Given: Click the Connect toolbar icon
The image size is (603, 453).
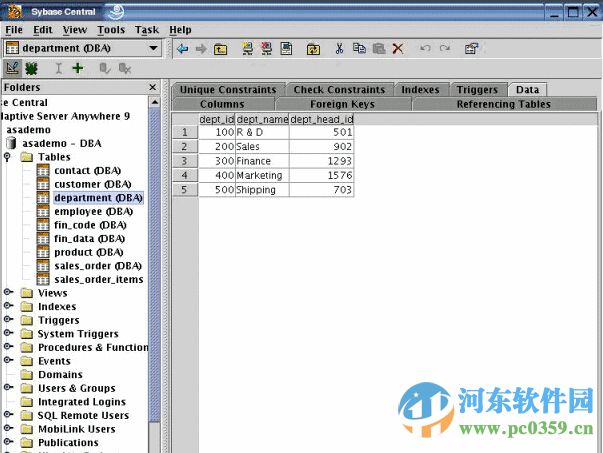Looking at the screenshot, I should coord(247,48).
